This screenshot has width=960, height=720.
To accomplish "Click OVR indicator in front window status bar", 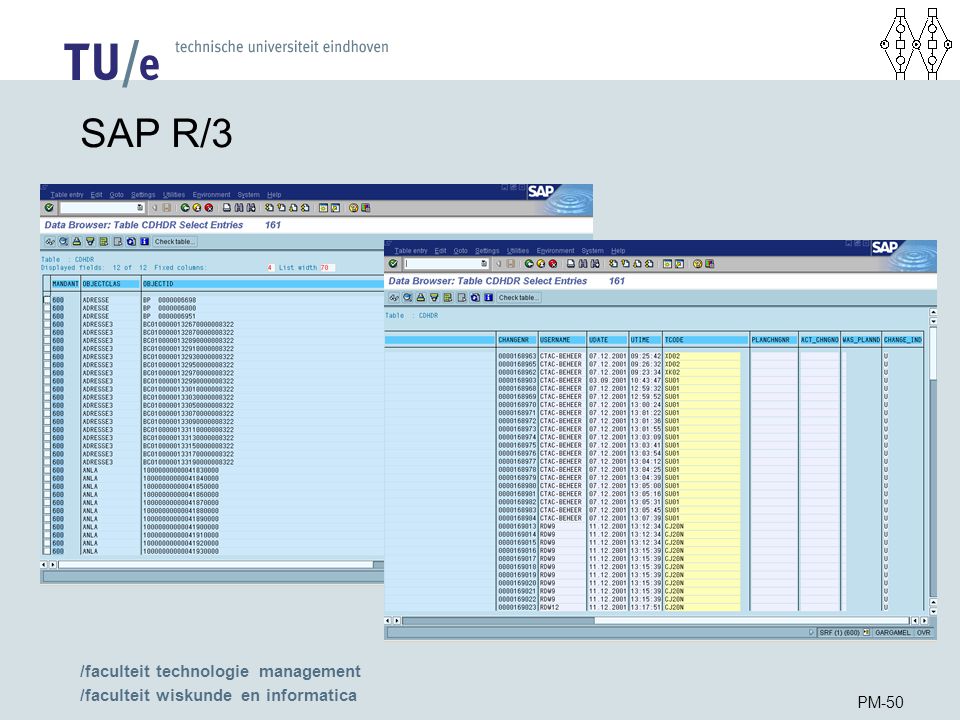I will pos(924,632).
